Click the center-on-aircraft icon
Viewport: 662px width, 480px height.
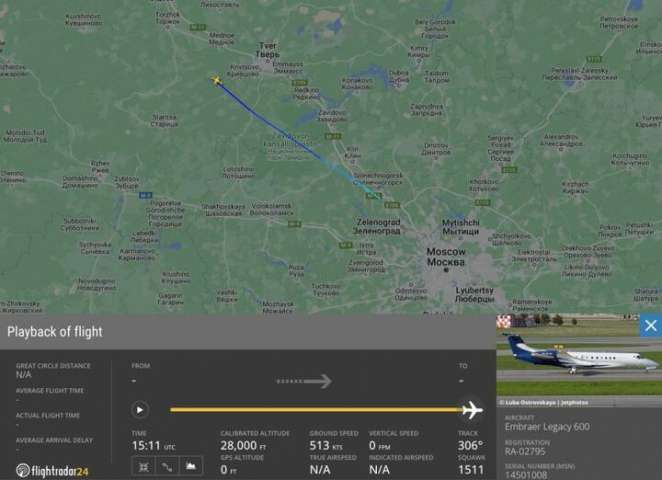coord(144,466)
